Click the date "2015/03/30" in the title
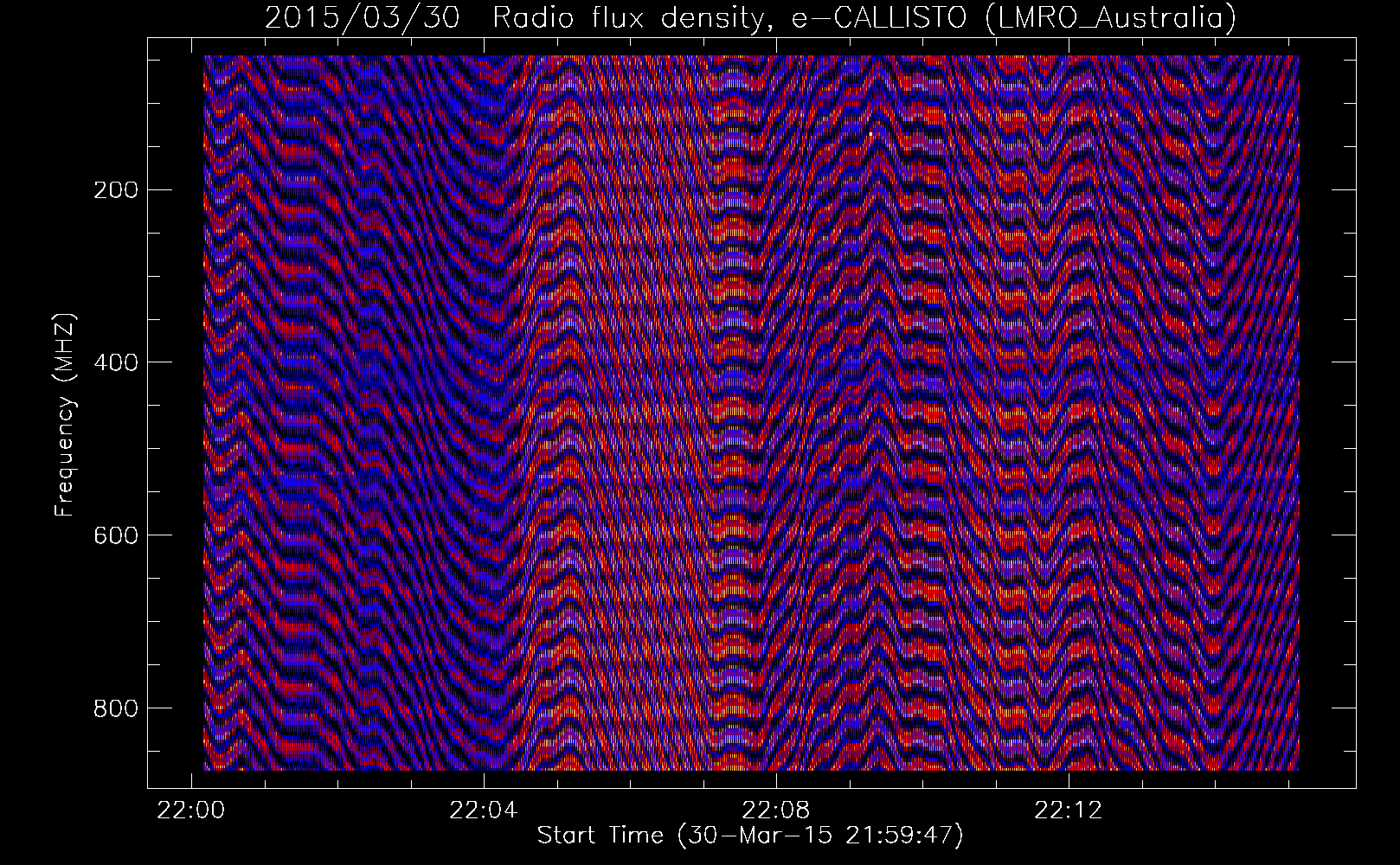The height and width of the screenshot is (865, 1400). 363,17
